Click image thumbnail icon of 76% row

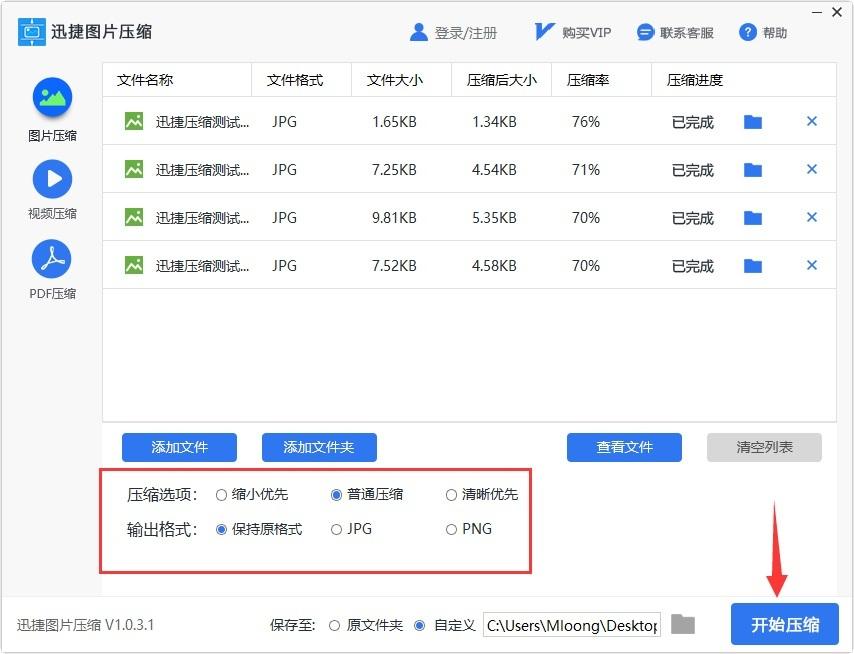click(134, 121)
